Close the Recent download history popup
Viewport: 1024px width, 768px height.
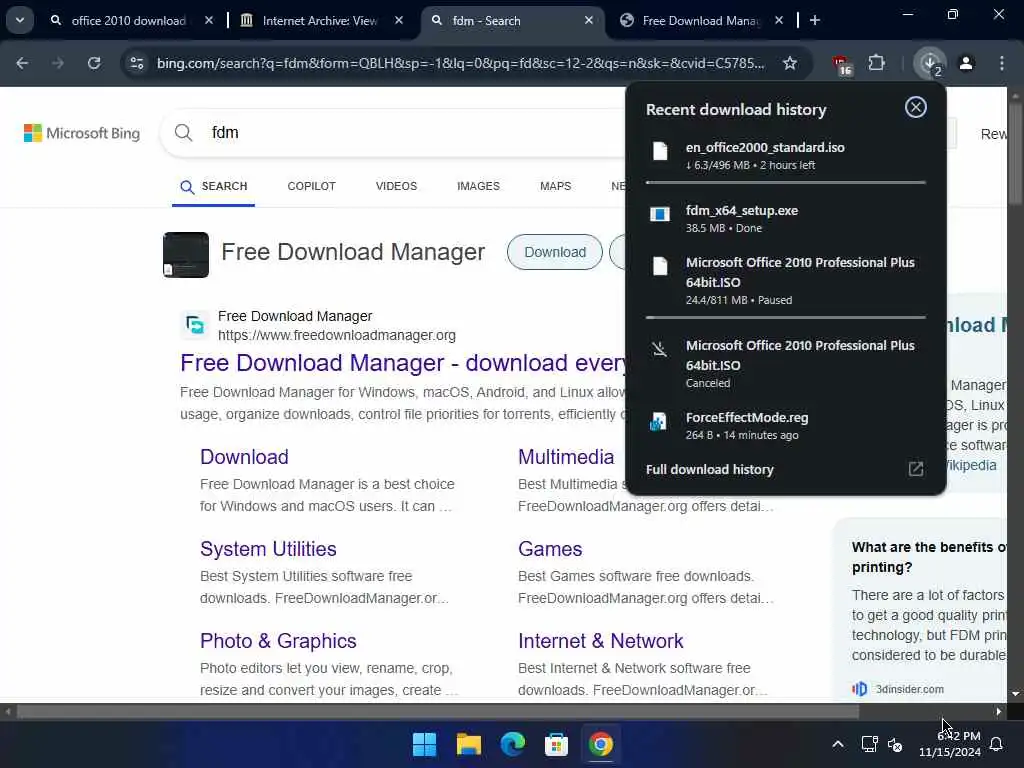click(x=916, y=107)
